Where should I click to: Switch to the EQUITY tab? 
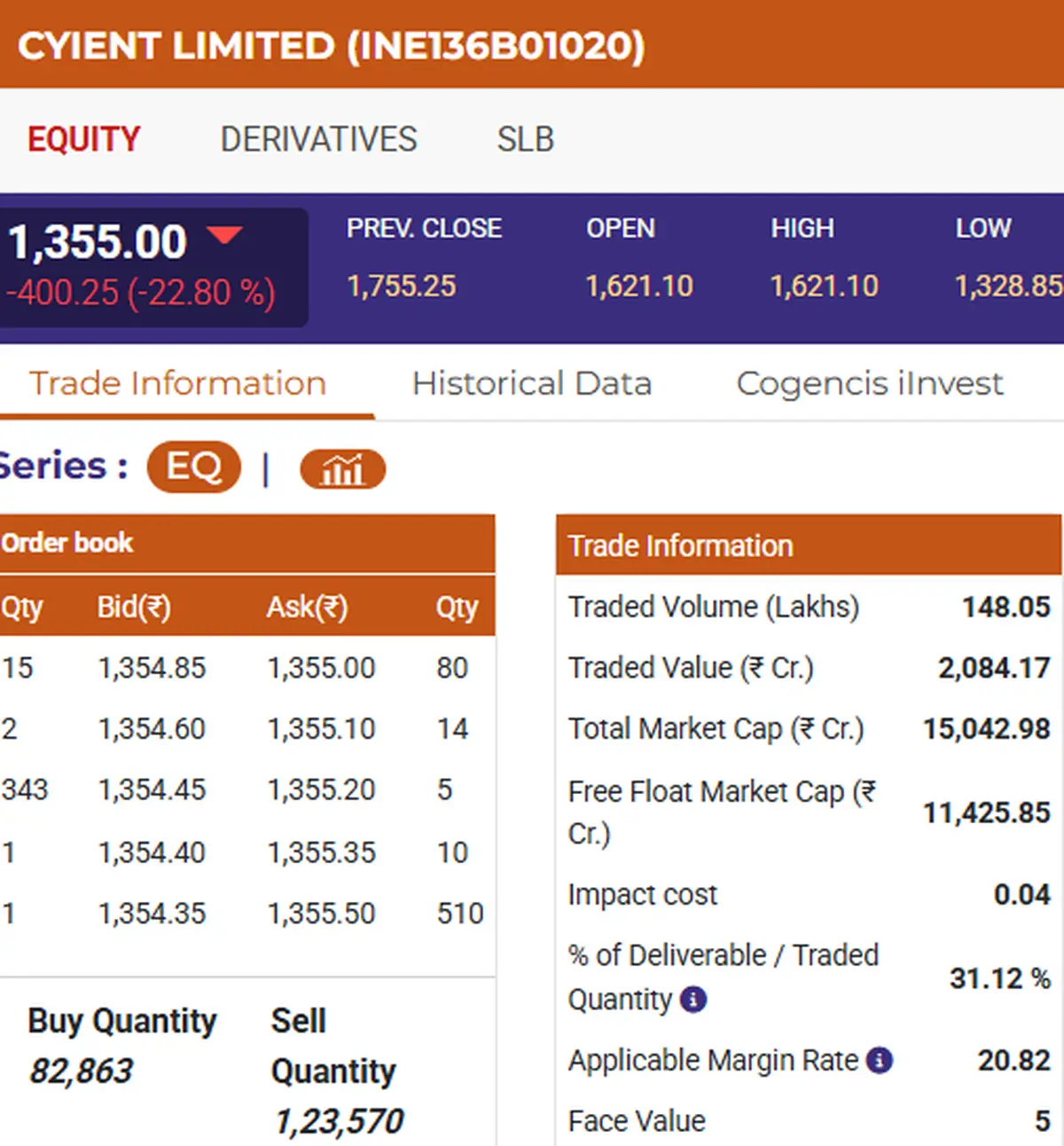(83, 139)
